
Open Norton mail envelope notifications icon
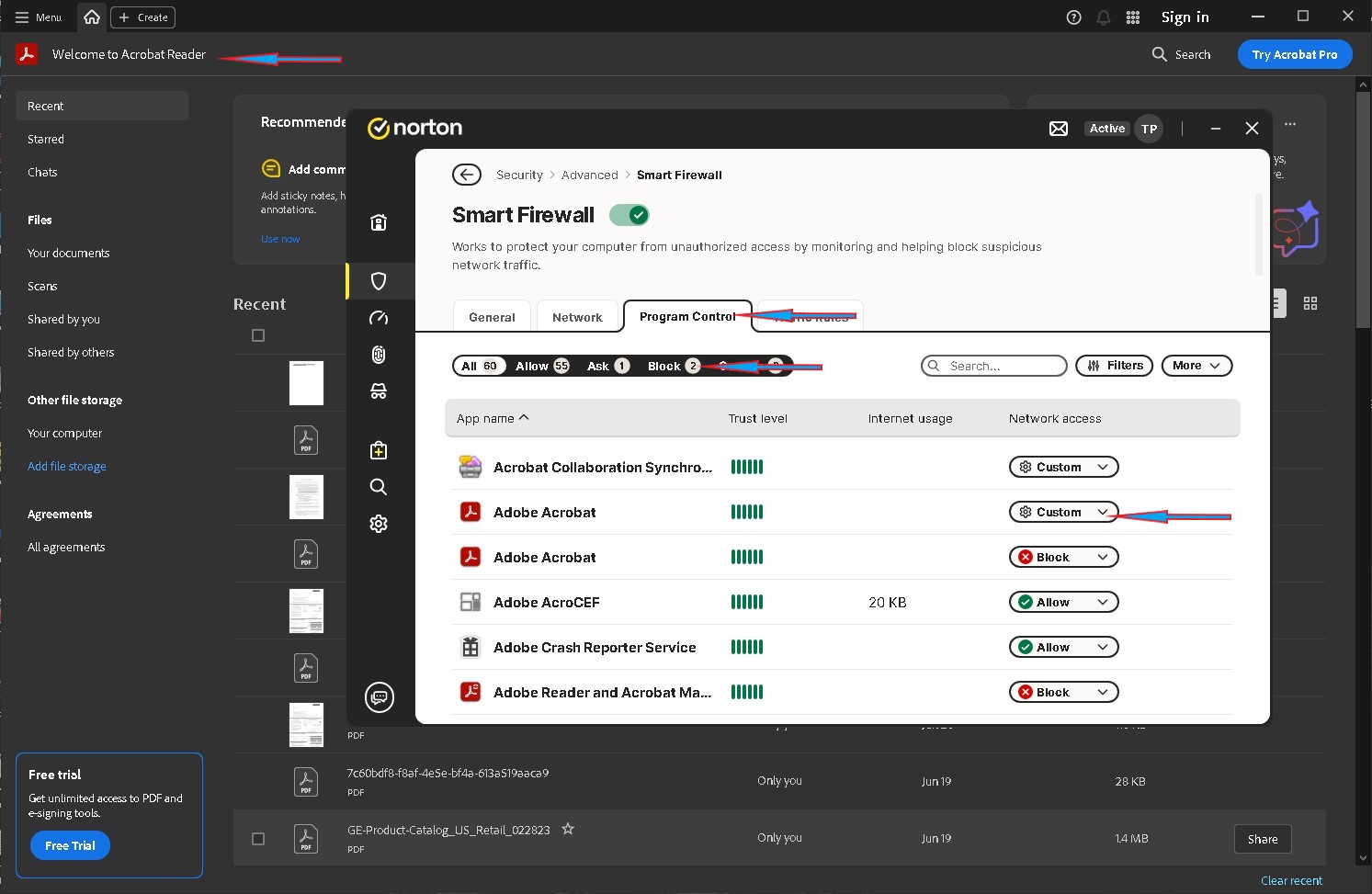point(1059,129)
